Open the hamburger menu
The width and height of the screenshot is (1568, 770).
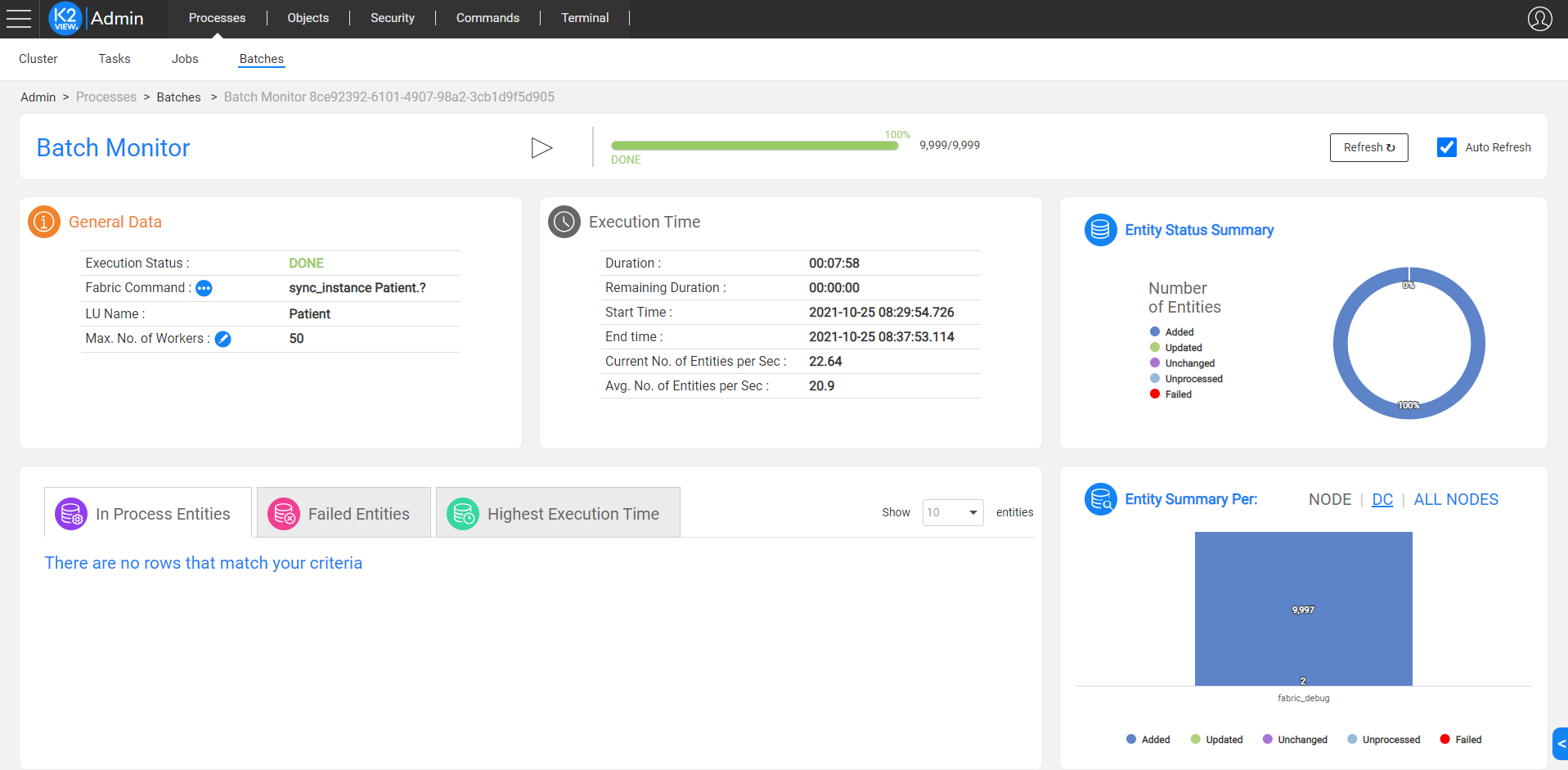click(18, 18)
